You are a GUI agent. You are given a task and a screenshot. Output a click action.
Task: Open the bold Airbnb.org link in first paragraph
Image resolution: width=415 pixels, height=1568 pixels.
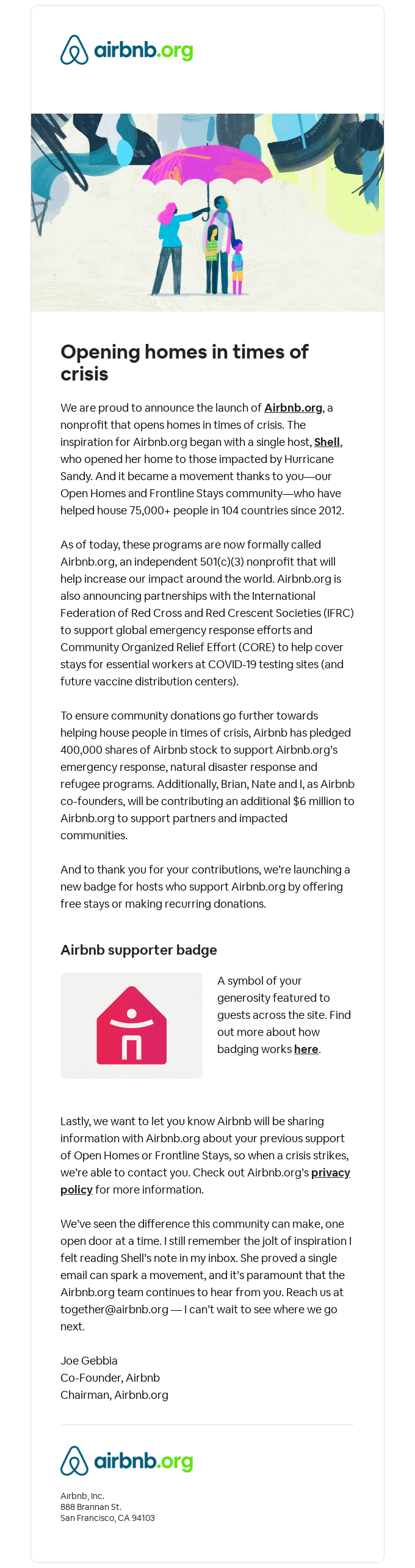pyautogui.click(x=293, y=408)
